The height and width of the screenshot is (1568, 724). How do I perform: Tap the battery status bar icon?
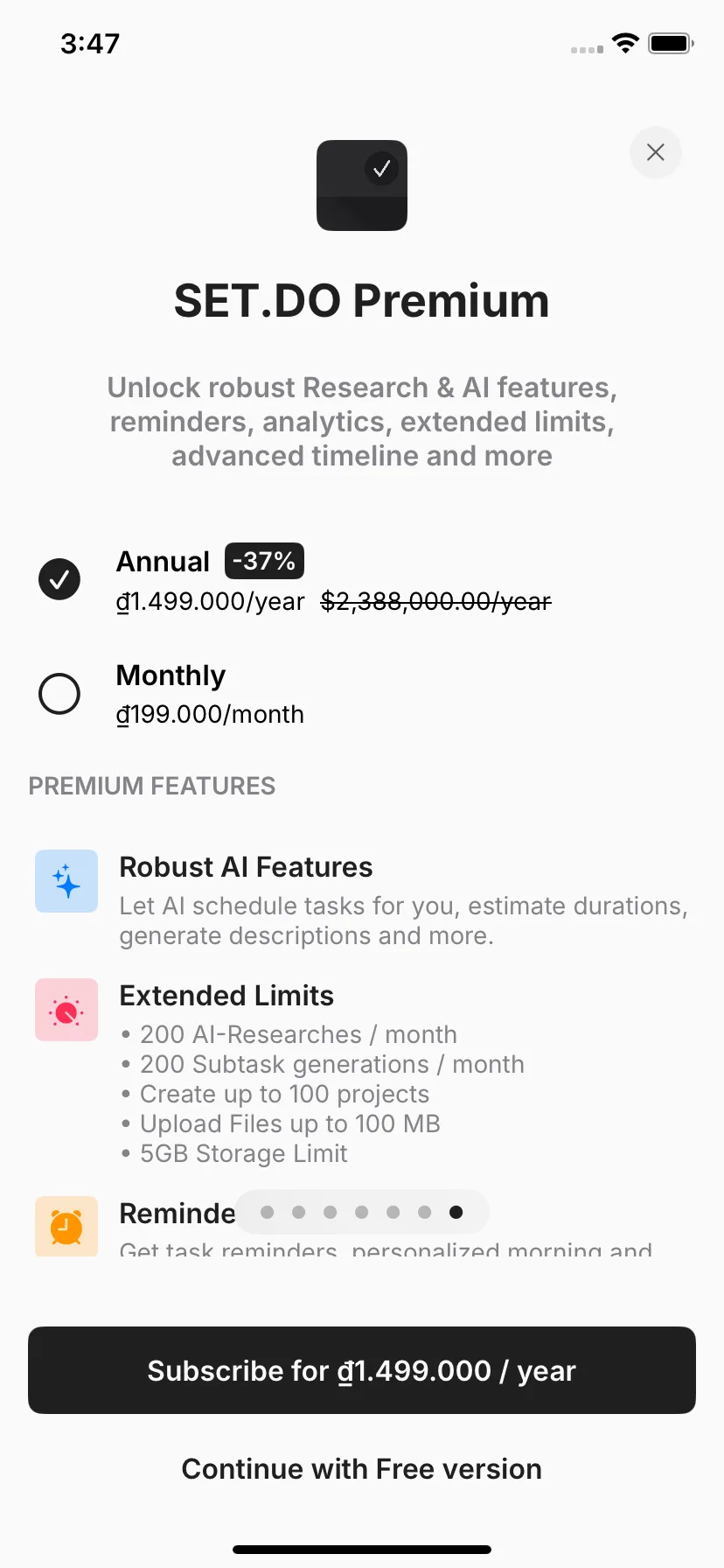[671, 43]
